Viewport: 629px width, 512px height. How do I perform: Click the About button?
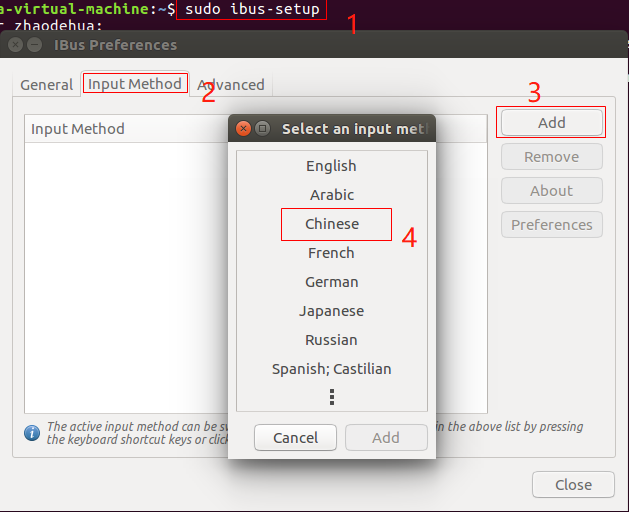point(552,191)
